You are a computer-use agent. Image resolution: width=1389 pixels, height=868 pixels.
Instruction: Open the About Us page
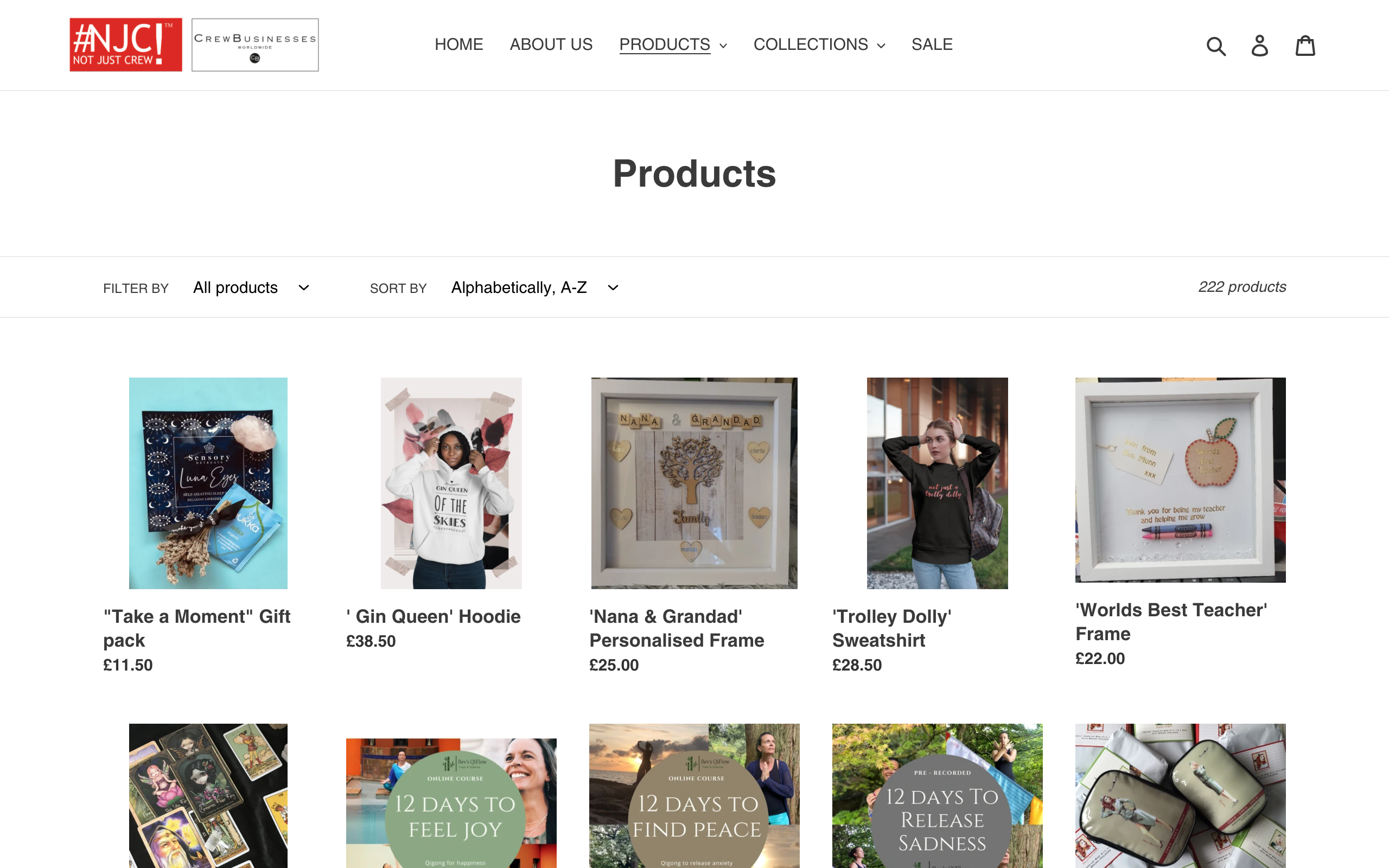[x=551, y=45]
